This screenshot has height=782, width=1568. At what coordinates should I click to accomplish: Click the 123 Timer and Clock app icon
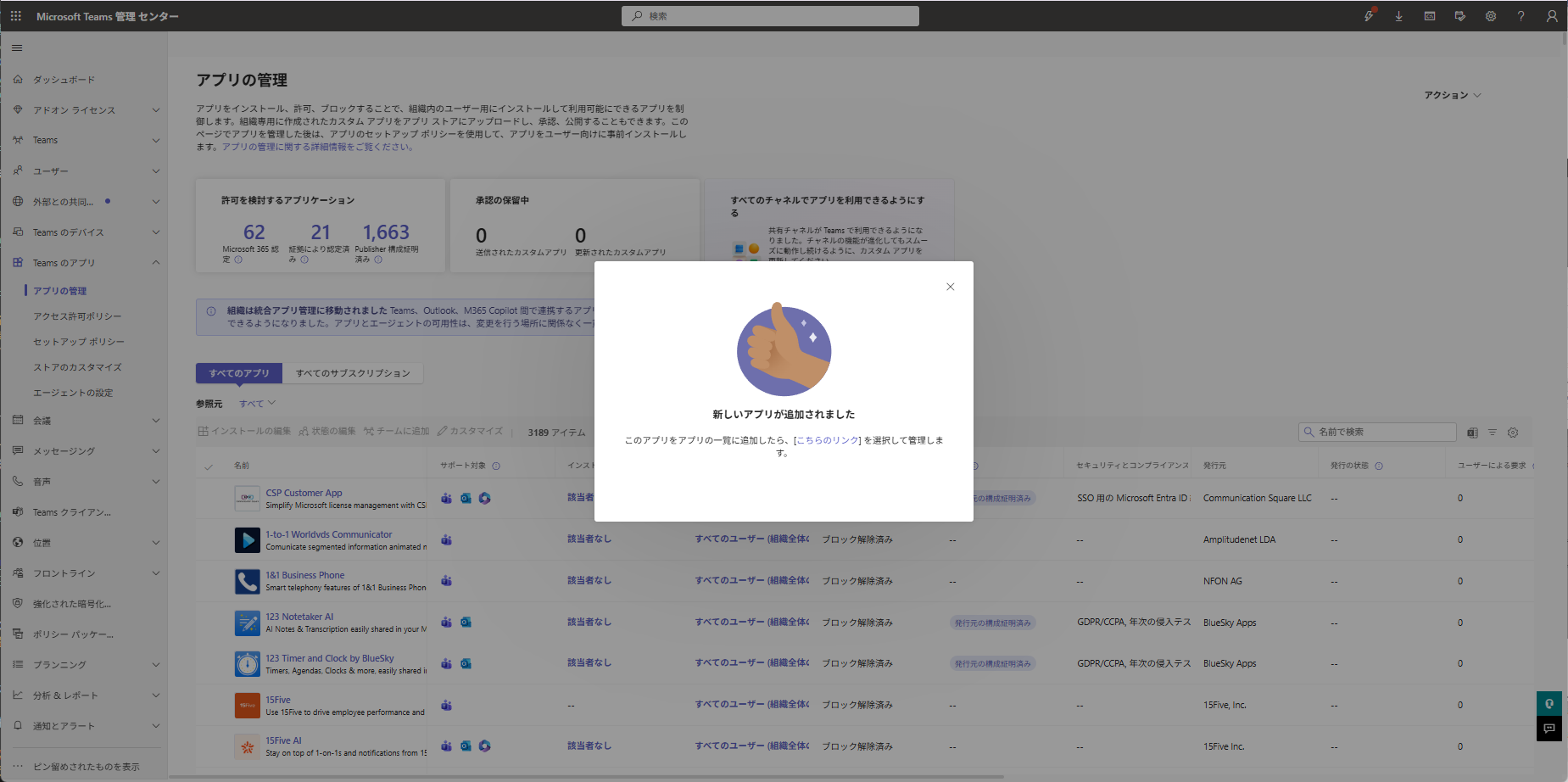(x=247, y=663)
